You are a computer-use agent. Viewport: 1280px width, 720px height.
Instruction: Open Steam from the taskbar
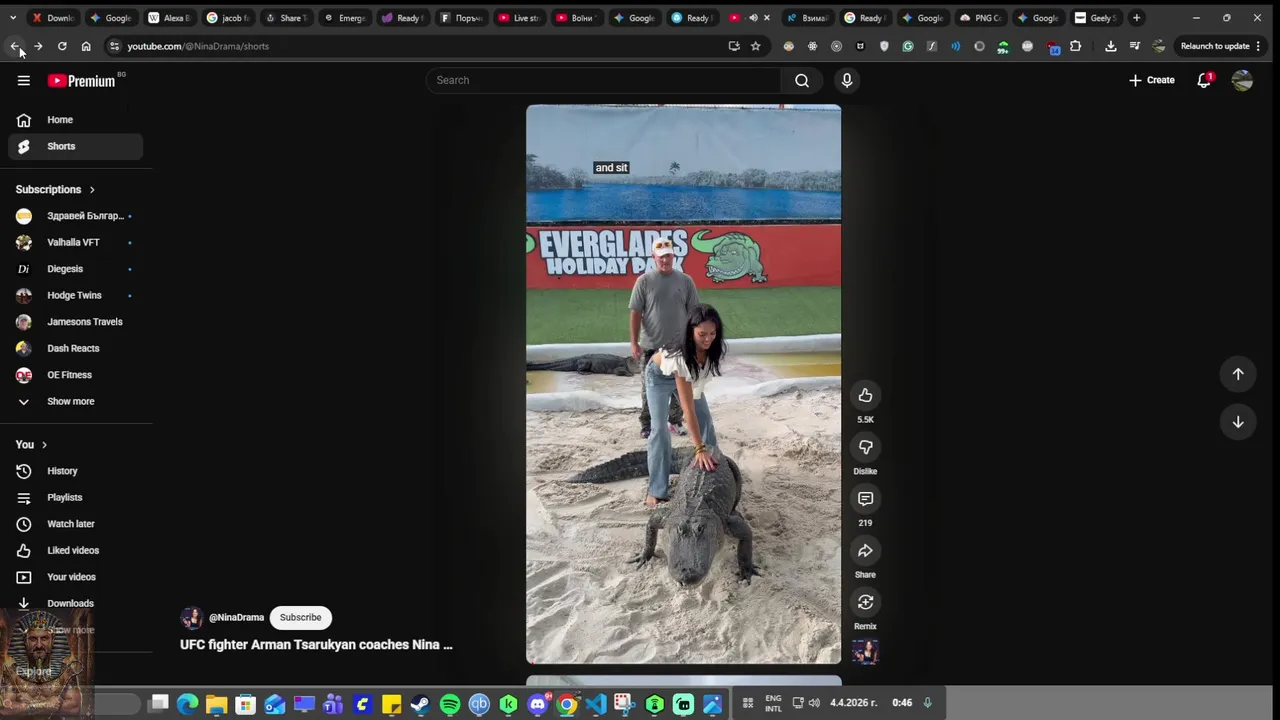420,704
